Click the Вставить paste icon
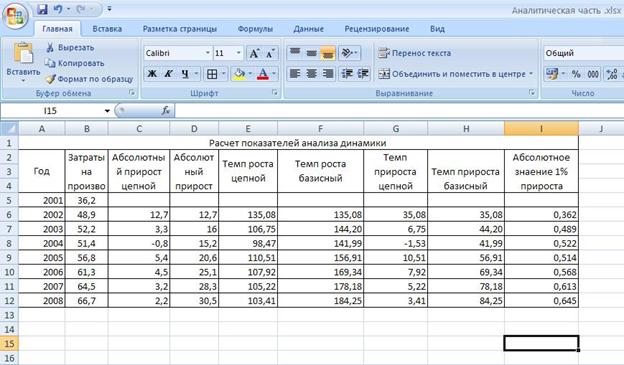The height and width of the screenshot is (365, 624). 23,53
